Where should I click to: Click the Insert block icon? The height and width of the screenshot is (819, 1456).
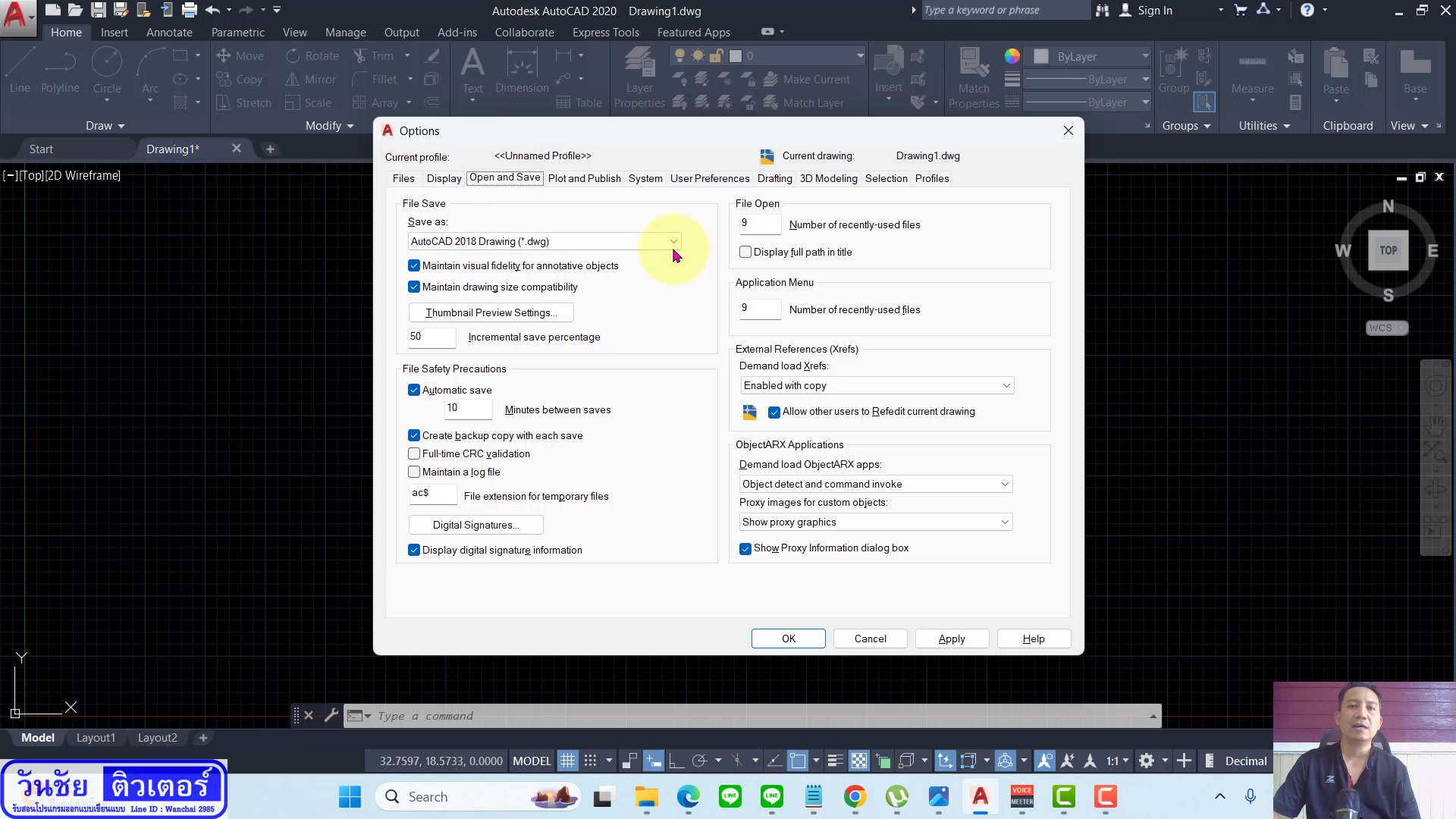pyautogui.click(x=888, y=71)
